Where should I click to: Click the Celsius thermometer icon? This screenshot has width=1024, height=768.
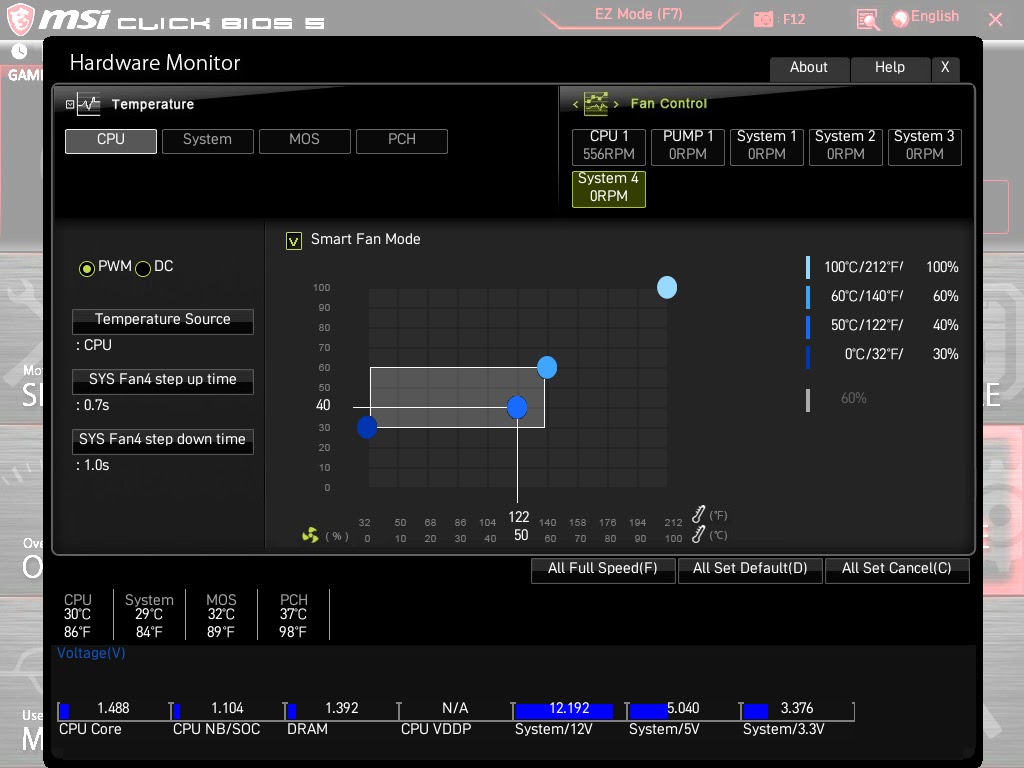699,534
